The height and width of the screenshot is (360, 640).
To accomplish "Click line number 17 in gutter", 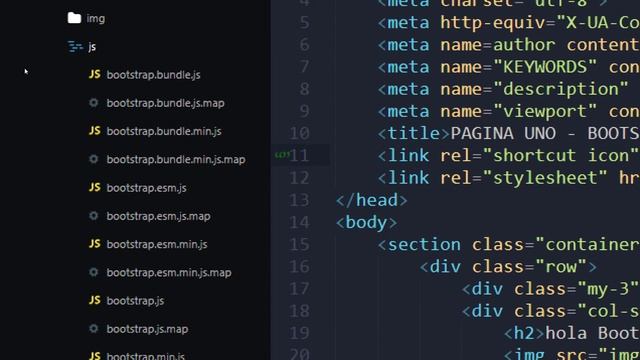I will click(300, 289).
